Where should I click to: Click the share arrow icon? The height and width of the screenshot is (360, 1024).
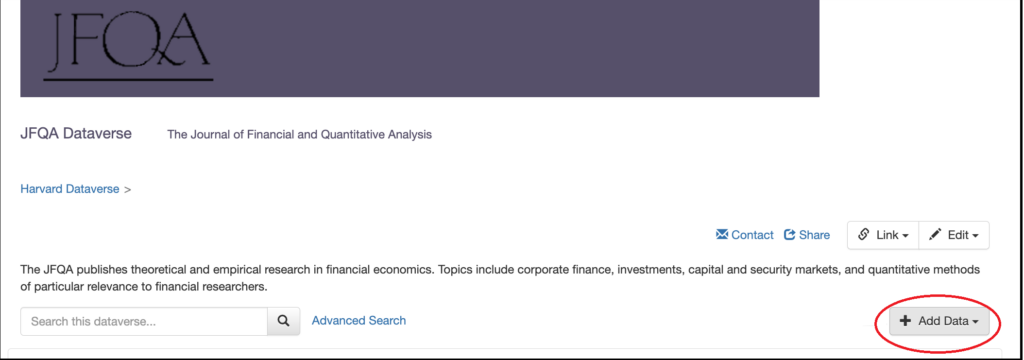[x=790, y=235]
